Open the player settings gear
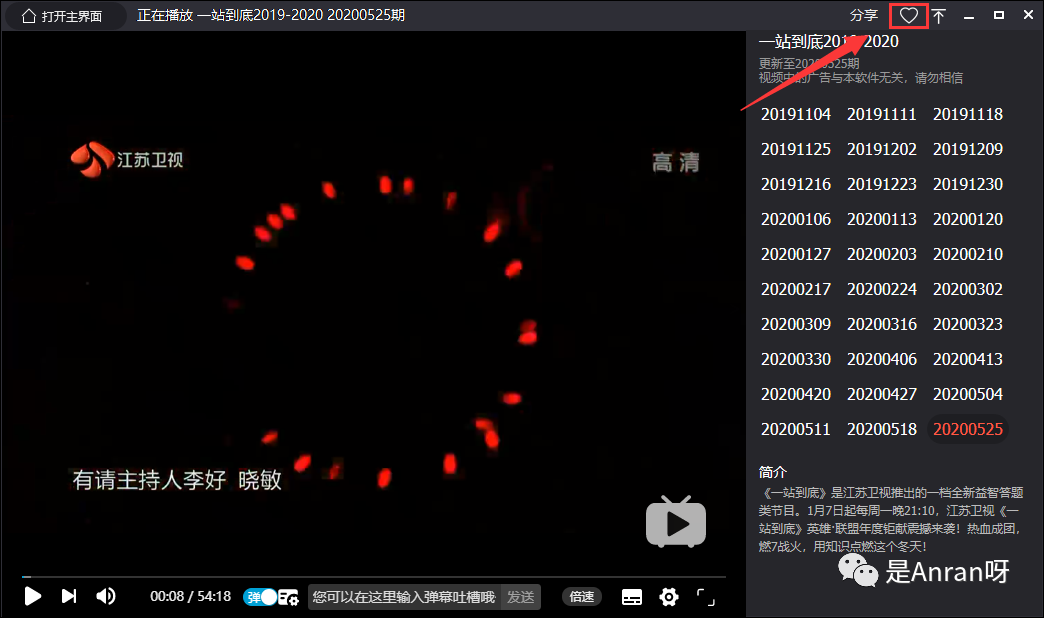 pyautogui.click(x=668, y=597)
